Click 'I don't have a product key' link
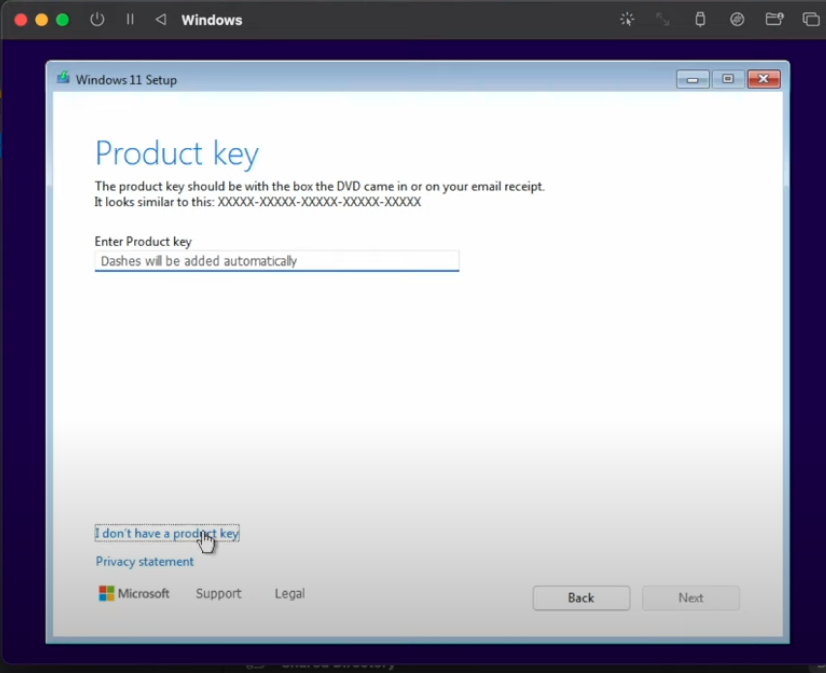 click(167, 533)
